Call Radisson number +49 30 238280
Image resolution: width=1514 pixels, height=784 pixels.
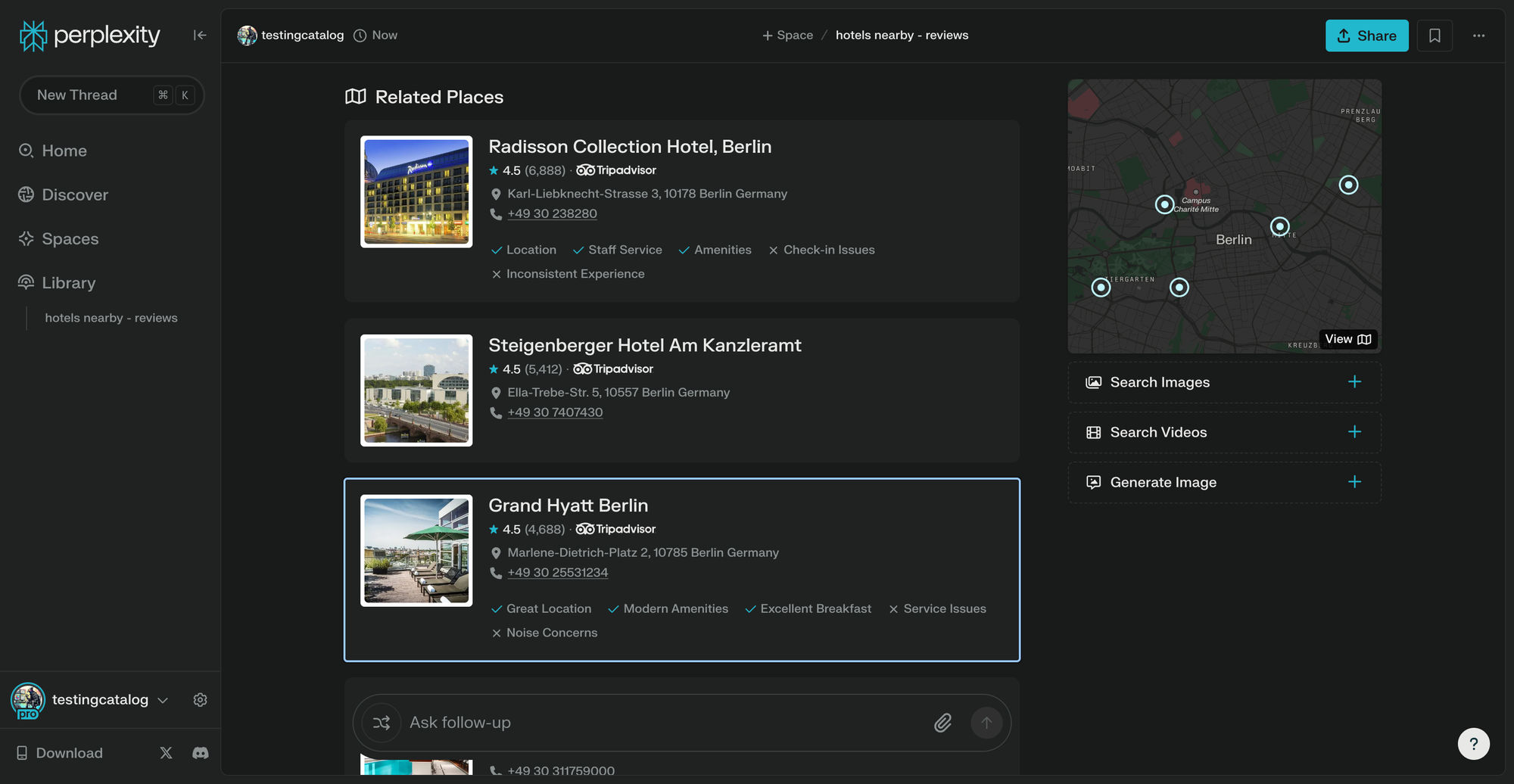552,214
